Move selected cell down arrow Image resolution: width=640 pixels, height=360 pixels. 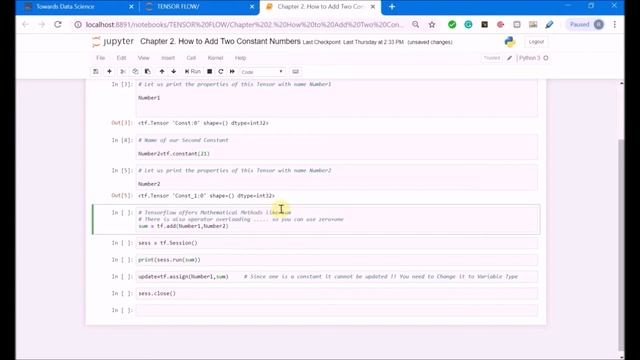pos(173,71)
